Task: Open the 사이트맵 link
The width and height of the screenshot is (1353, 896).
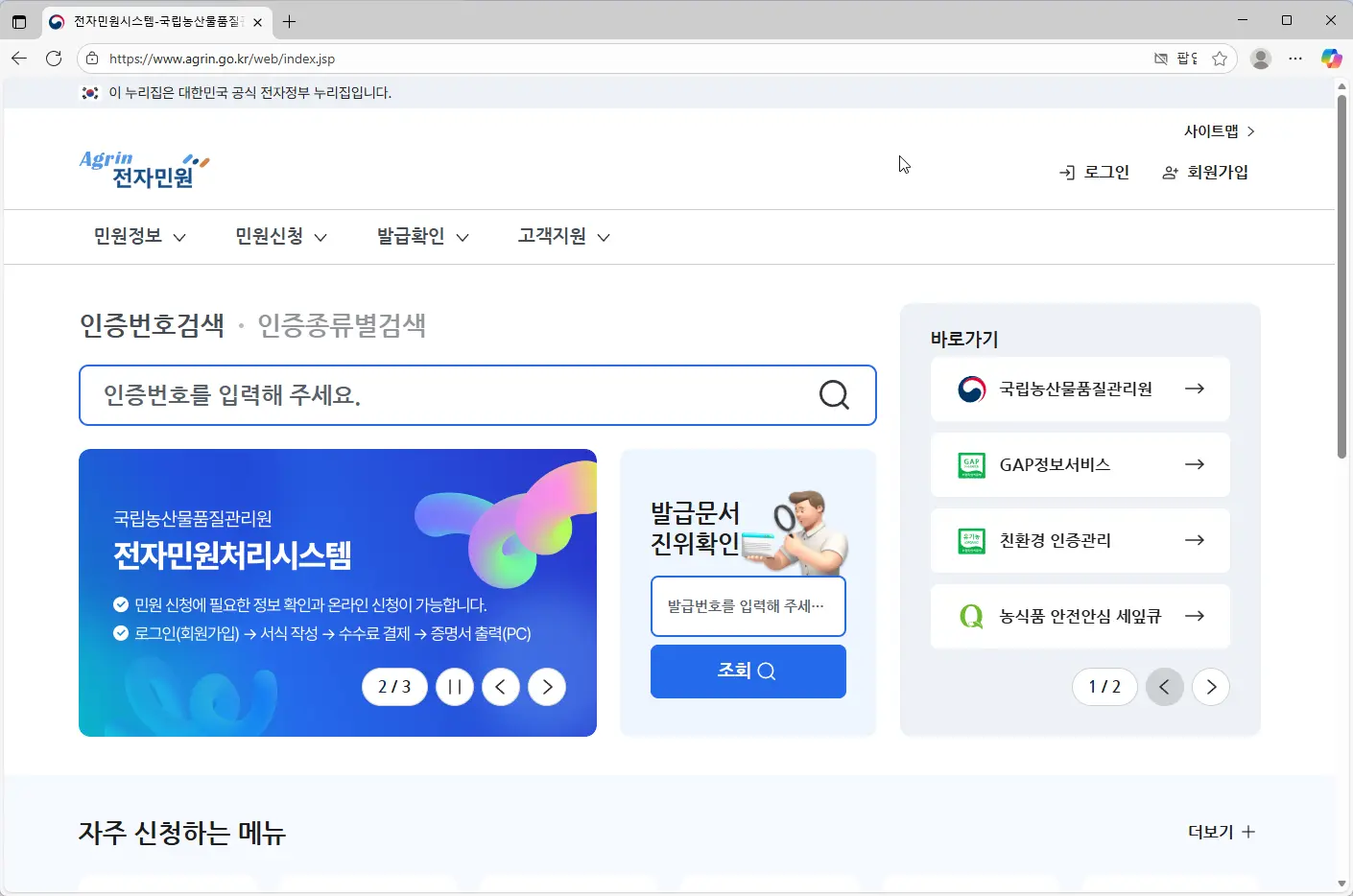Action: [1211, 130]
